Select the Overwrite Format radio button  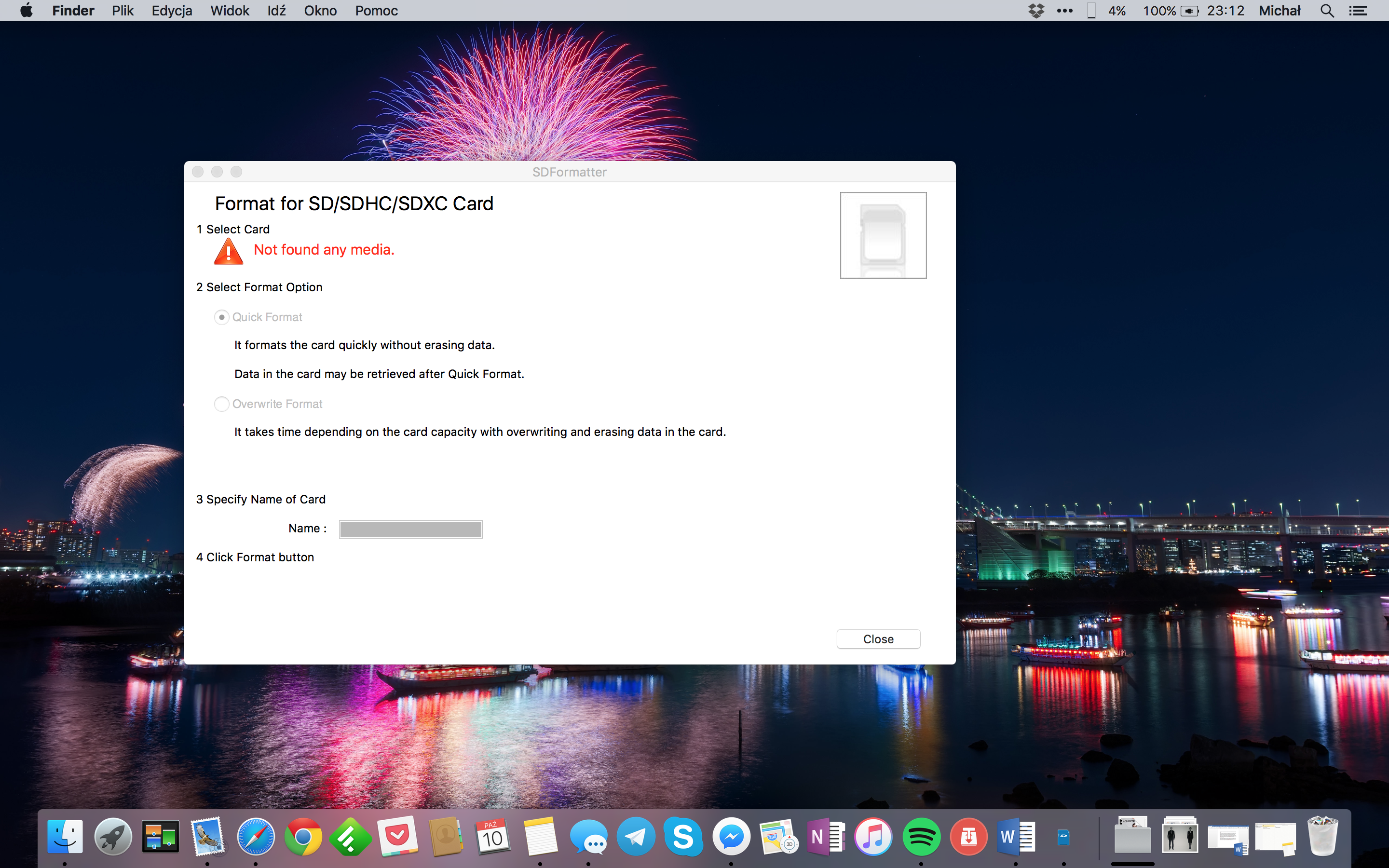click(221, 404)
